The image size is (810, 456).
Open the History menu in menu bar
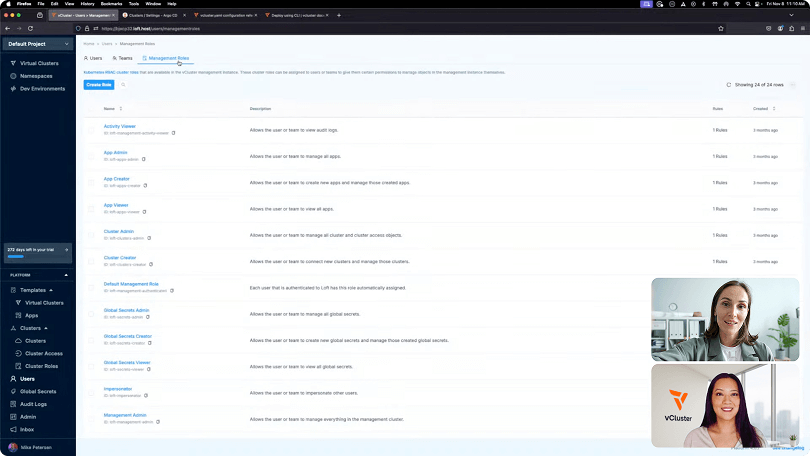tap(87, 4)
